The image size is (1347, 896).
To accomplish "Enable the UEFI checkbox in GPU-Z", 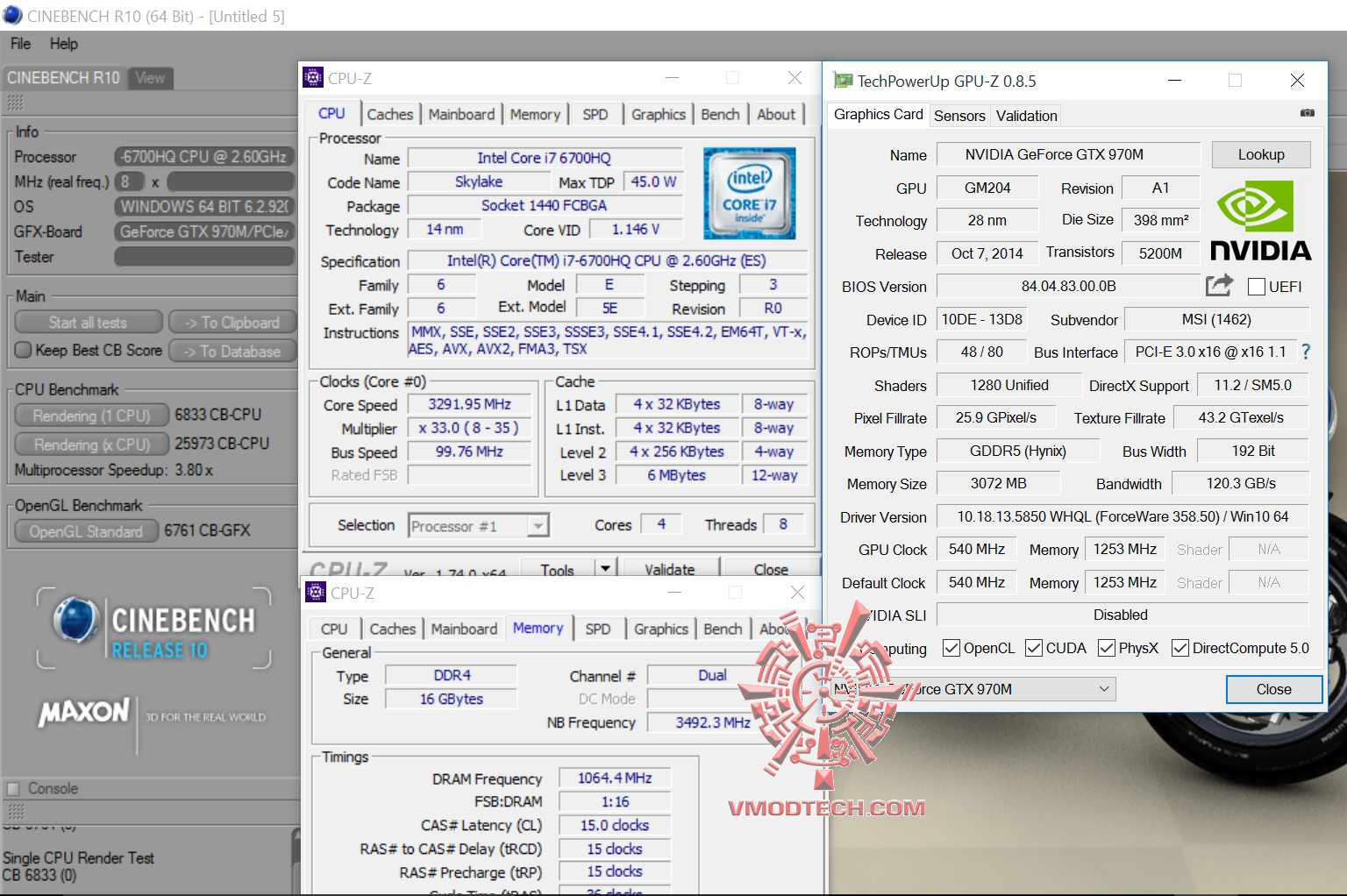I will [x=1256, y=287].
